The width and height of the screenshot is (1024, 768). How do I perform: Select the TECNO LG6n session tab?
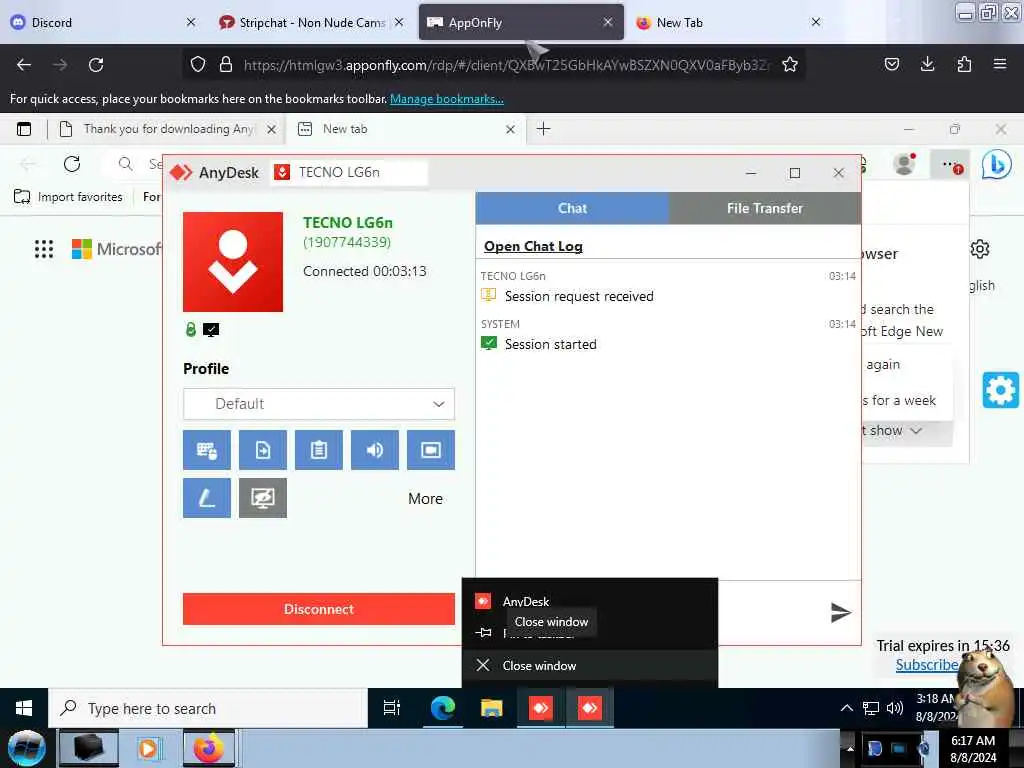pos(349,172)
